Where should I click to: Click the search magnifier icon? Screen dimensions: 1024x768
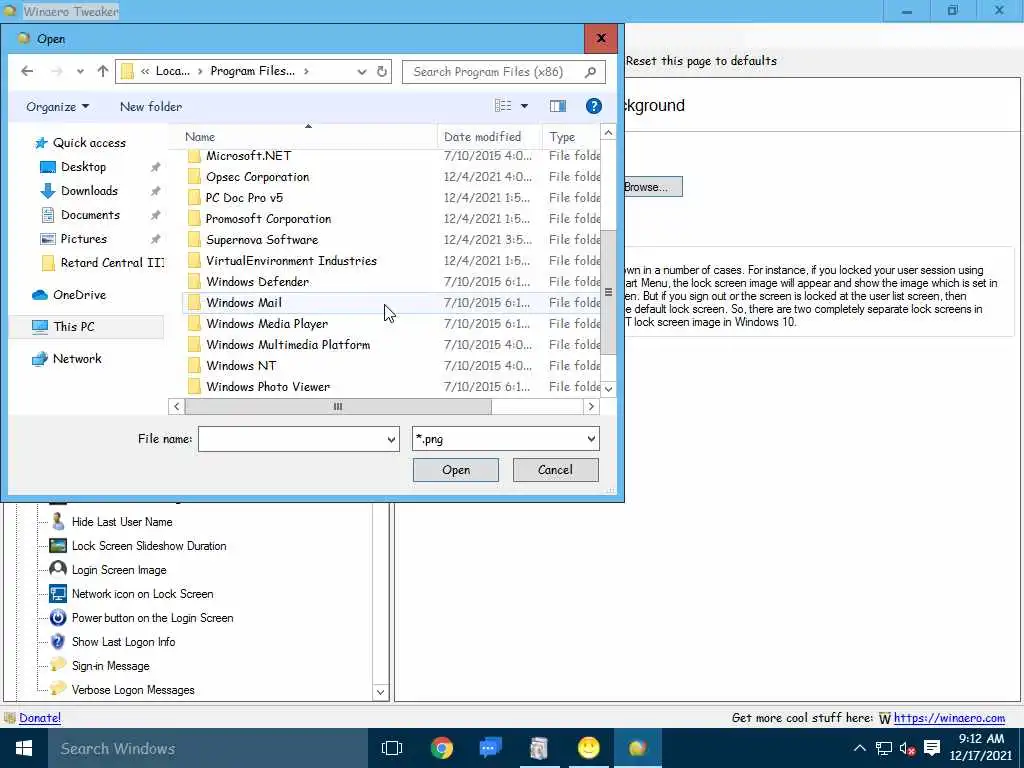pyautogui.click(x=590, y=72)
